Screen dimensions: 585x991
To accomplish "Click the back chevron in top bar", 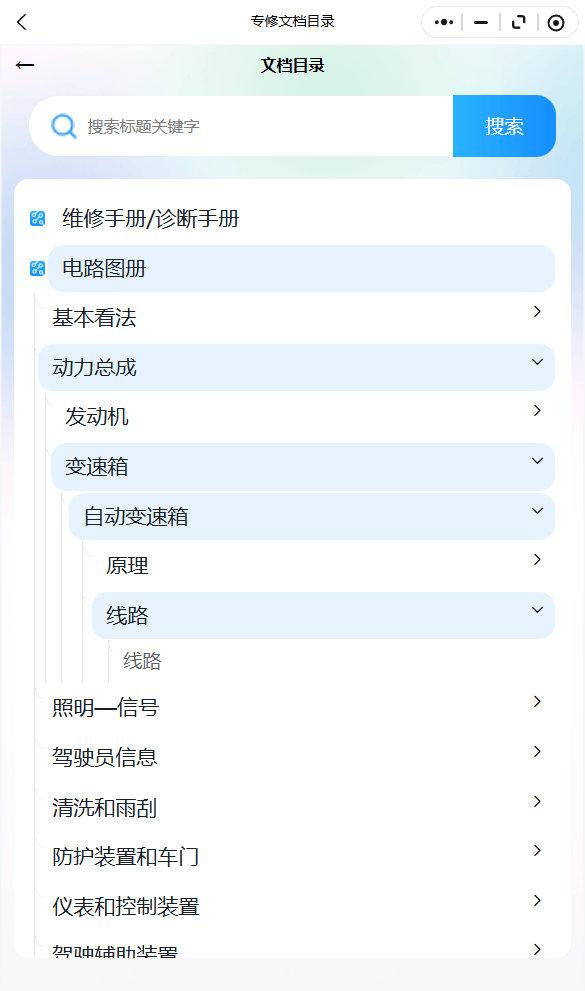I will tap(22, 23).
